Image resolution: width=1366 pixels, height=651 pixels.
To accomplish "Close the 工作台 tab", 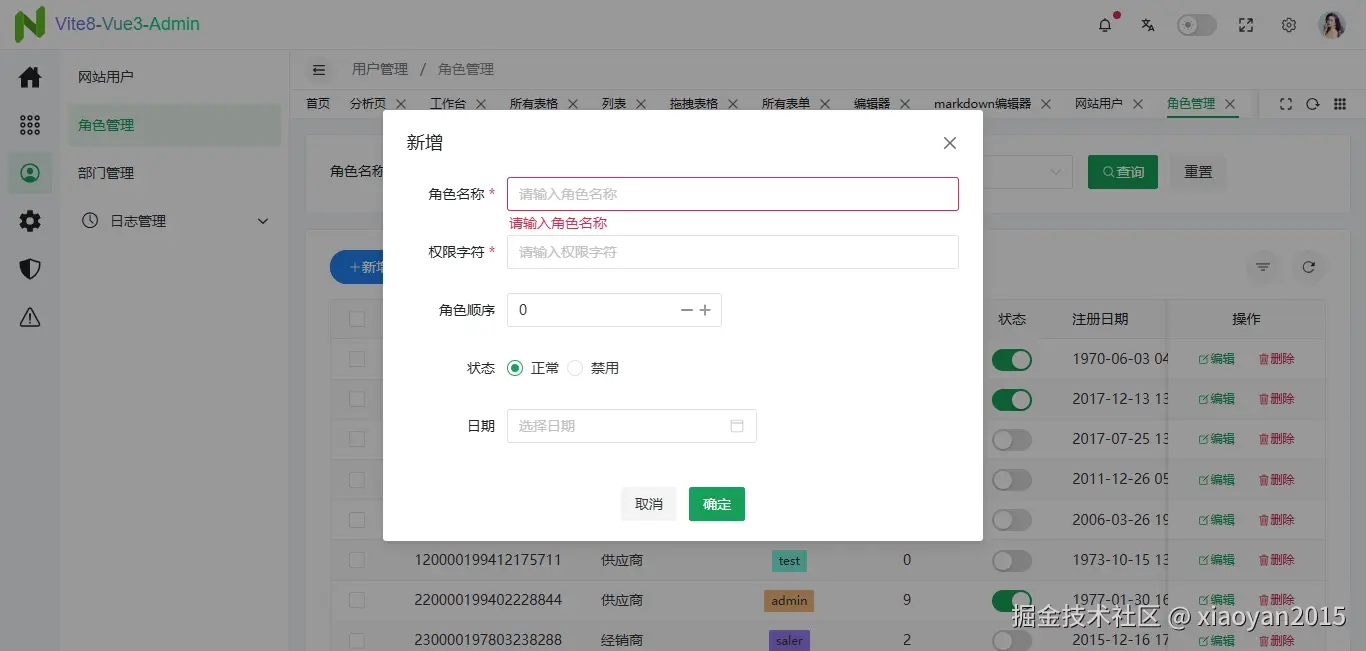I will 481,104.
